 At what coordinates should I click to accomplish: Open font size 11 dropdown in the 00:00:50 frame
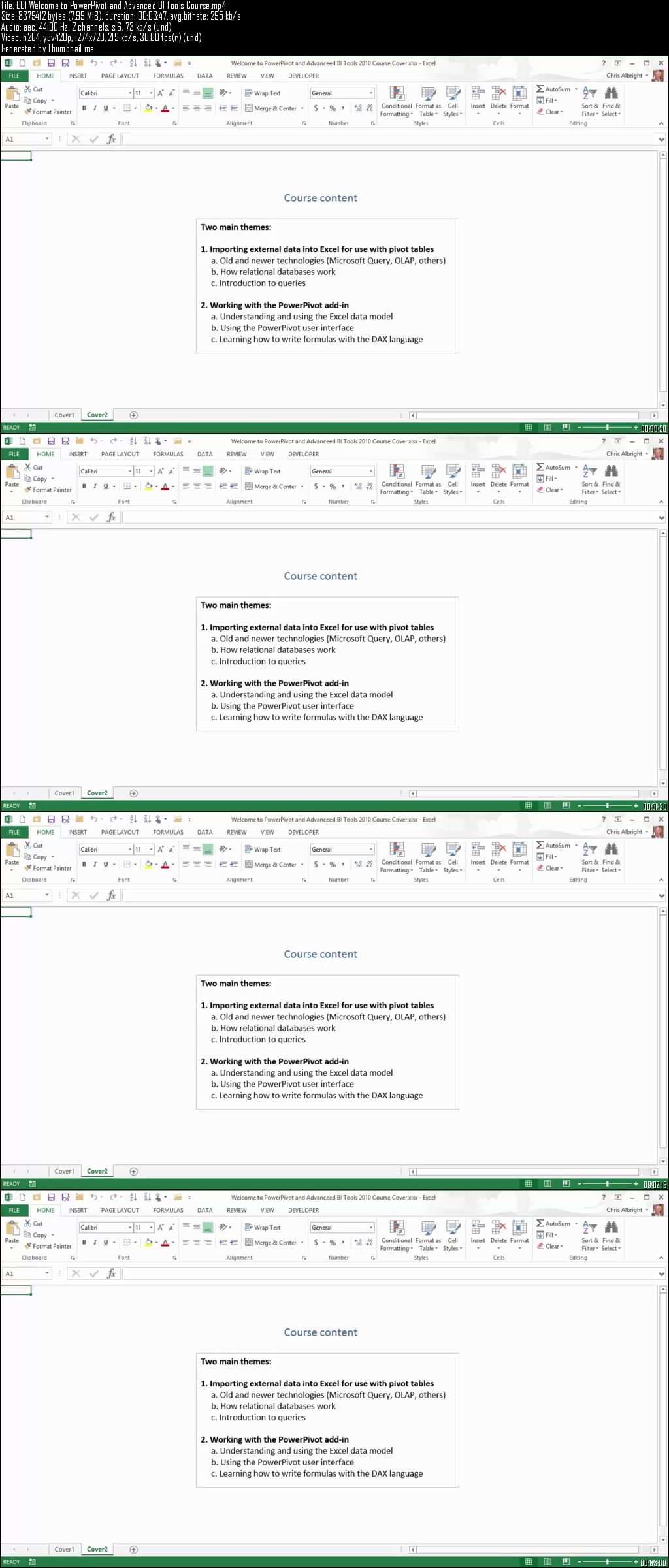pos(151,93)
